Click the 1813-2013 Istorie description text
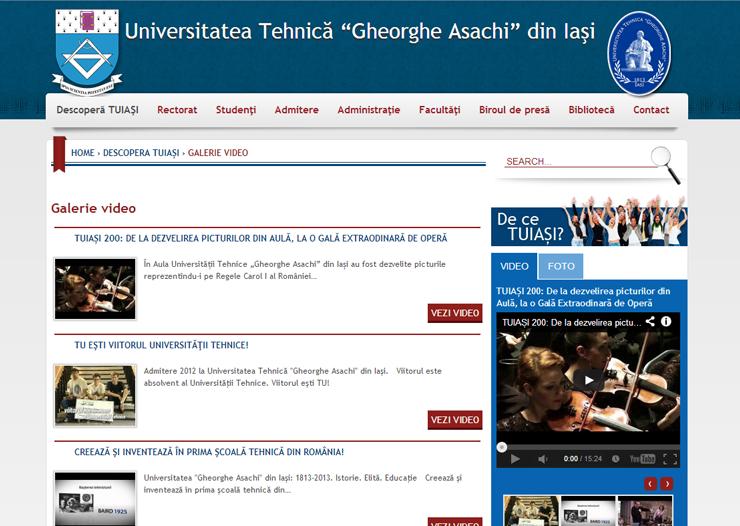740x526 pixels. point(303,484)
